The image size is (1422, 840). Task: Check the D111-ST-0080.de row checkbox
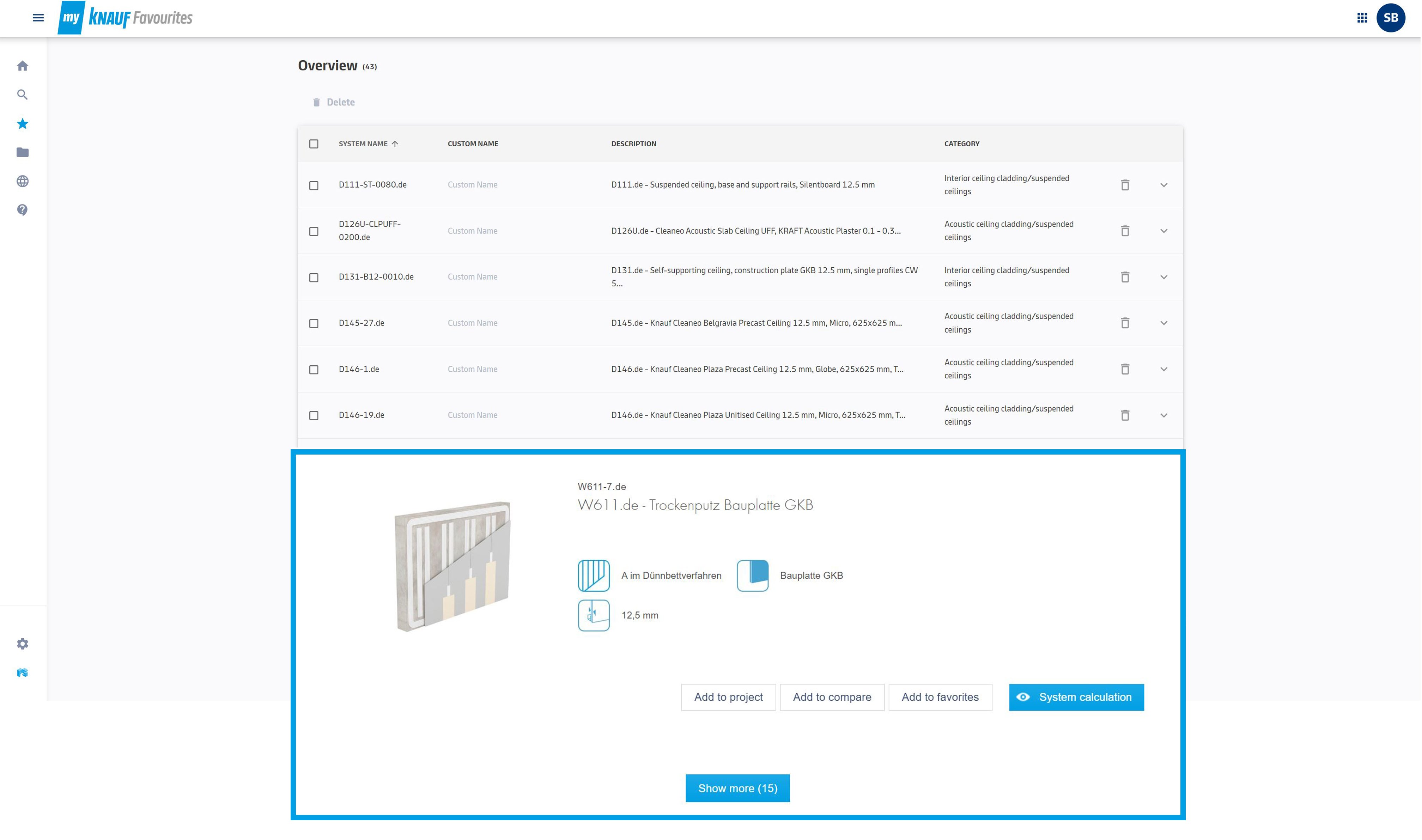tap(314, 185)
